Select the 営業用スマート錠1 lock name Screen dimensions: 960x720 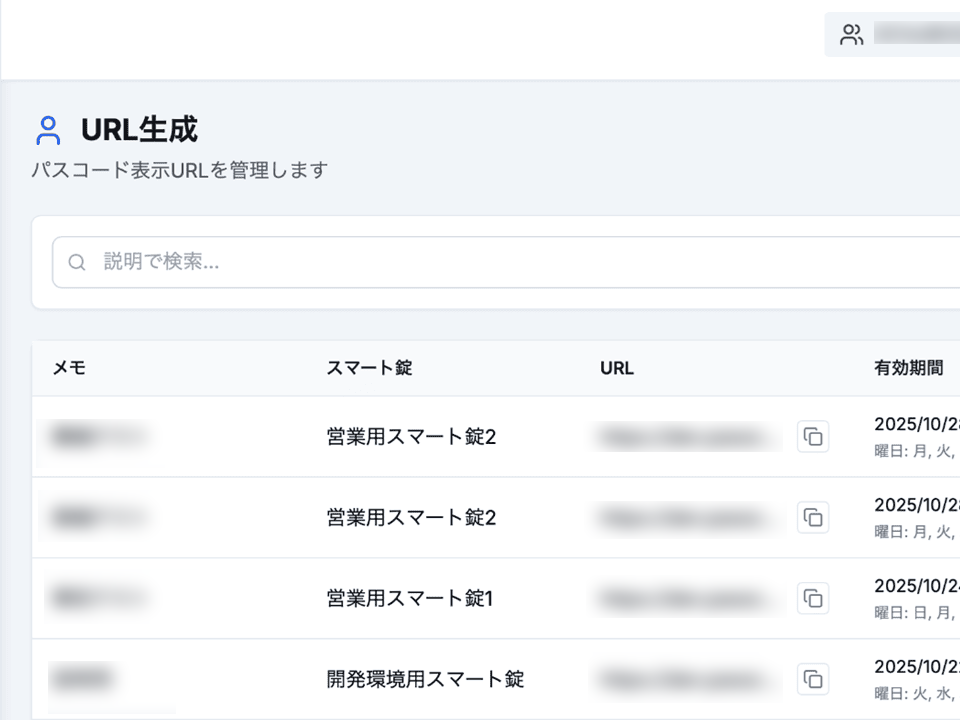(x=410, y=598)
